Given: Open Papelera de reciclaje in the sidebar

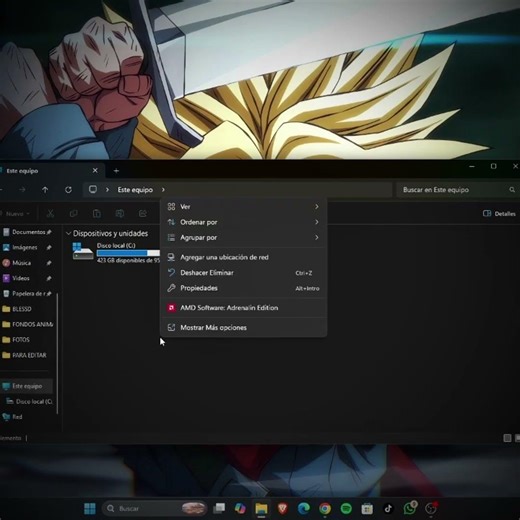Looking at the screenshot, I should (27, 293).
